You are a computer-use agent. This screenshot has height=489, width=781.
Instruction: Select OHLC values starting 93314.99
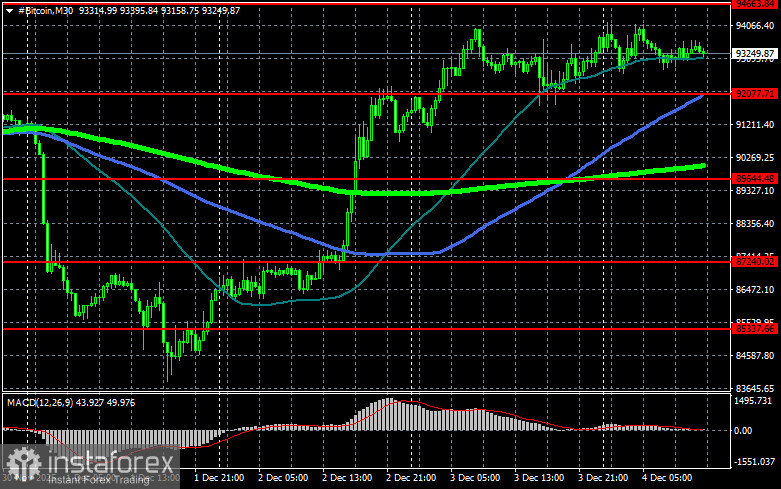[159, 10]
